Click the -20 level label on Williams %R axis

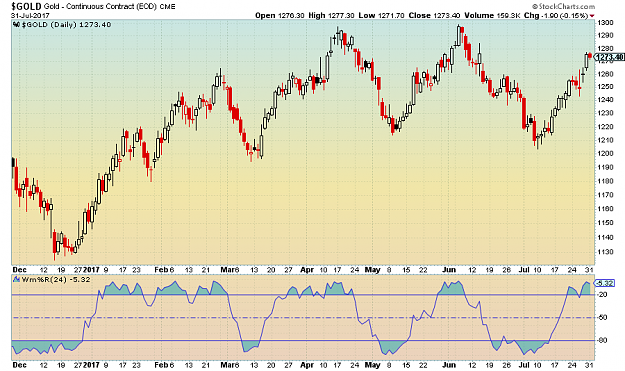(x=603, y=294)
